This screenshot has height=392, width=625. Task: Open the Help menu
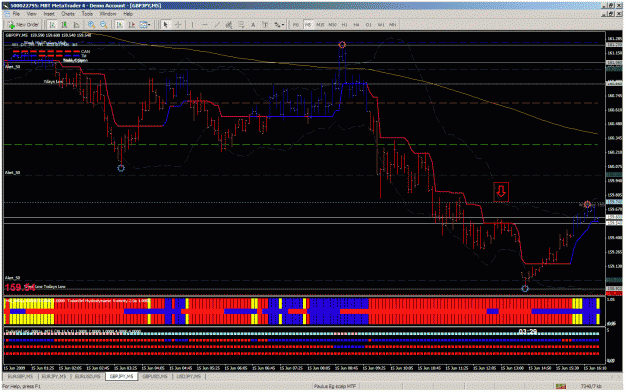128,14
